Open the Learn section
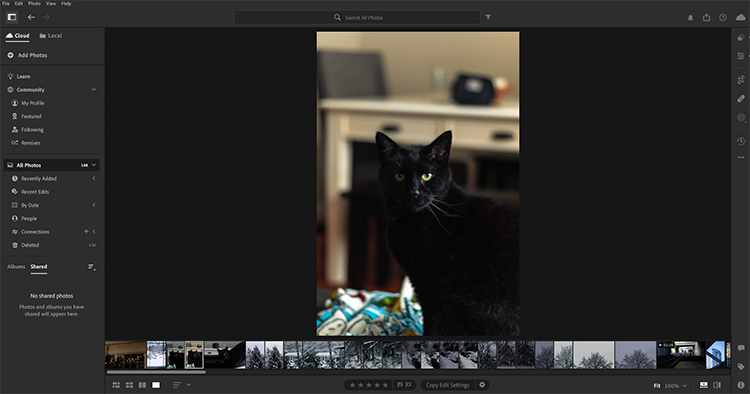The width and height of the screenshot is (750, 394). (19, 76)
